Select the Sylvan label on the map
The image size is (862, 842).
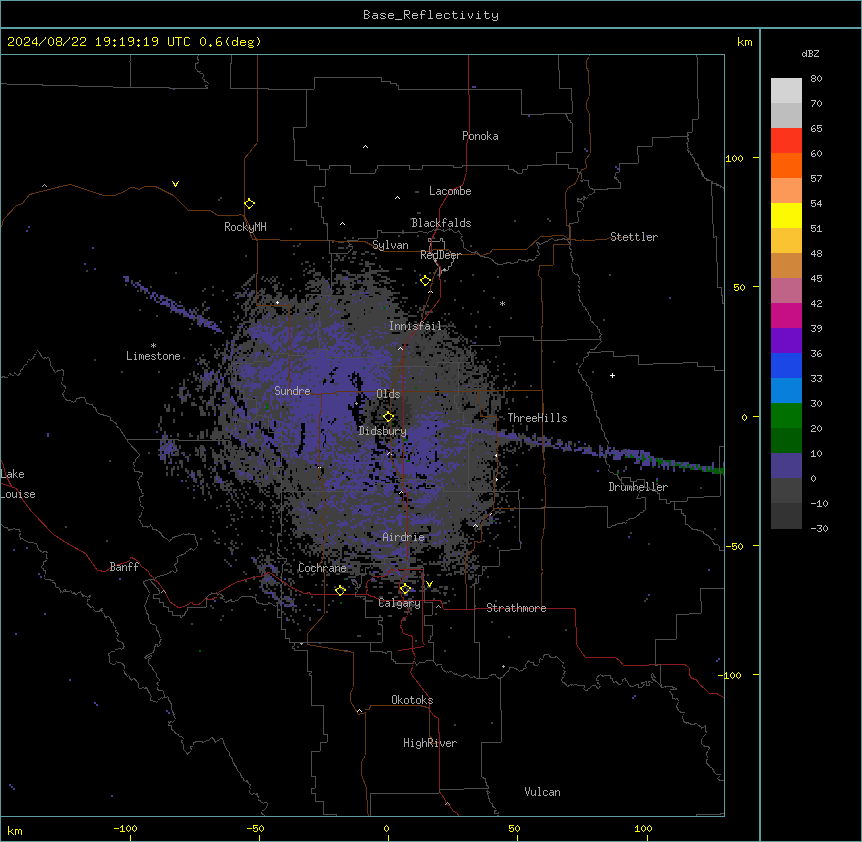coord(390,245)
